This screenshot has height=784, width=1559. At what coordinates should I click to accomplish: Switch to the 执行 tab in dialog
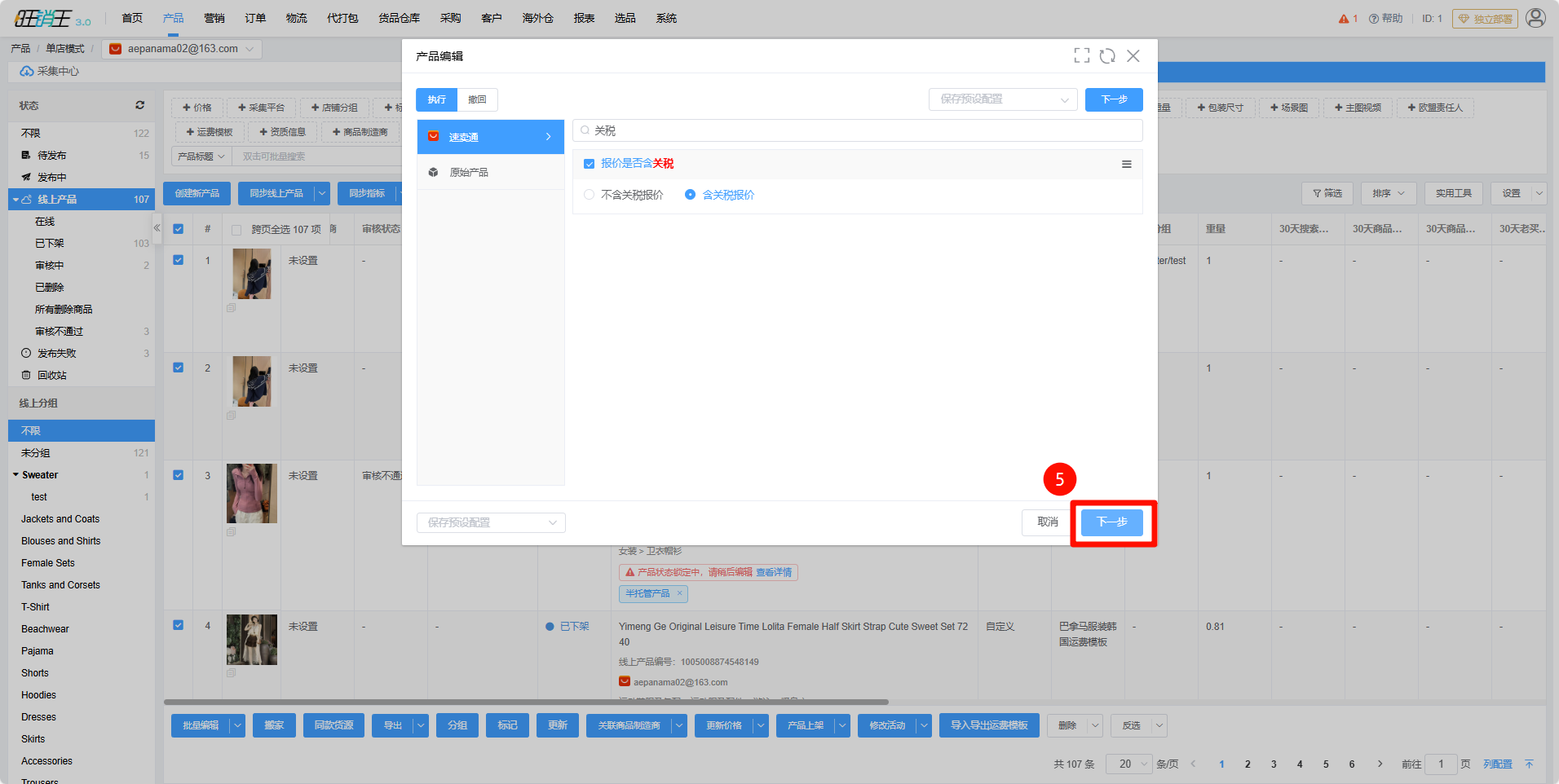click(436, 99)
